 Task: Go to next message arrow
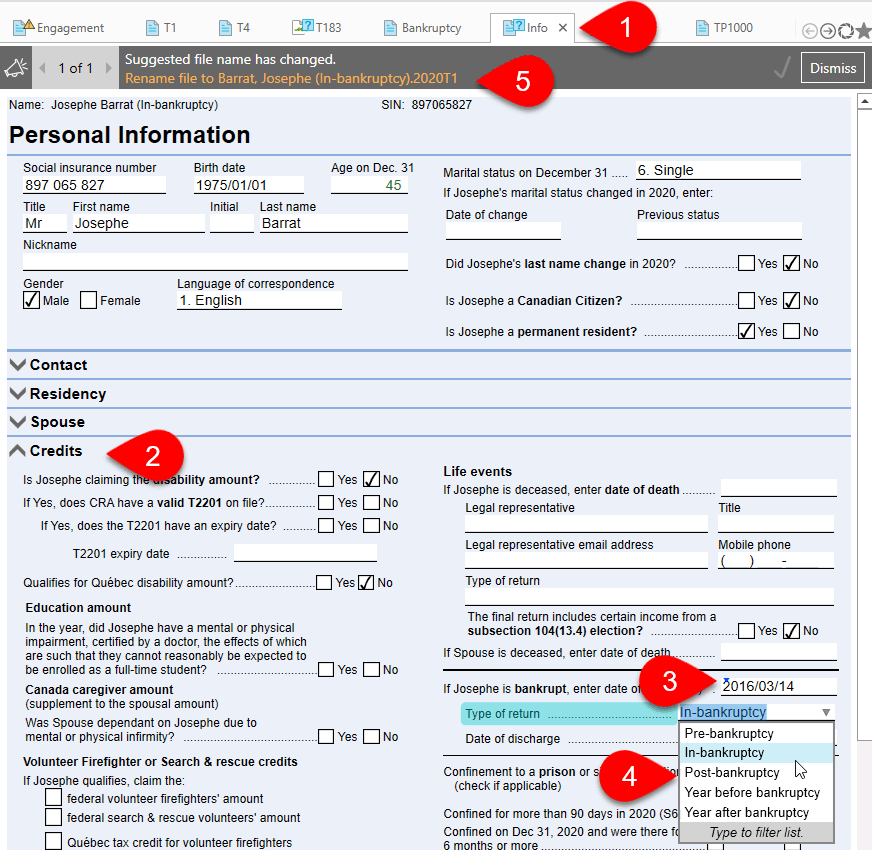109,68
